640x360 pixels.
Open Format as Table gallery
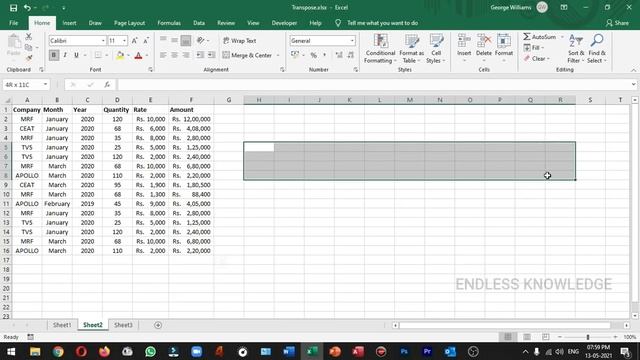pyautogui.click(x=411, y=49)
